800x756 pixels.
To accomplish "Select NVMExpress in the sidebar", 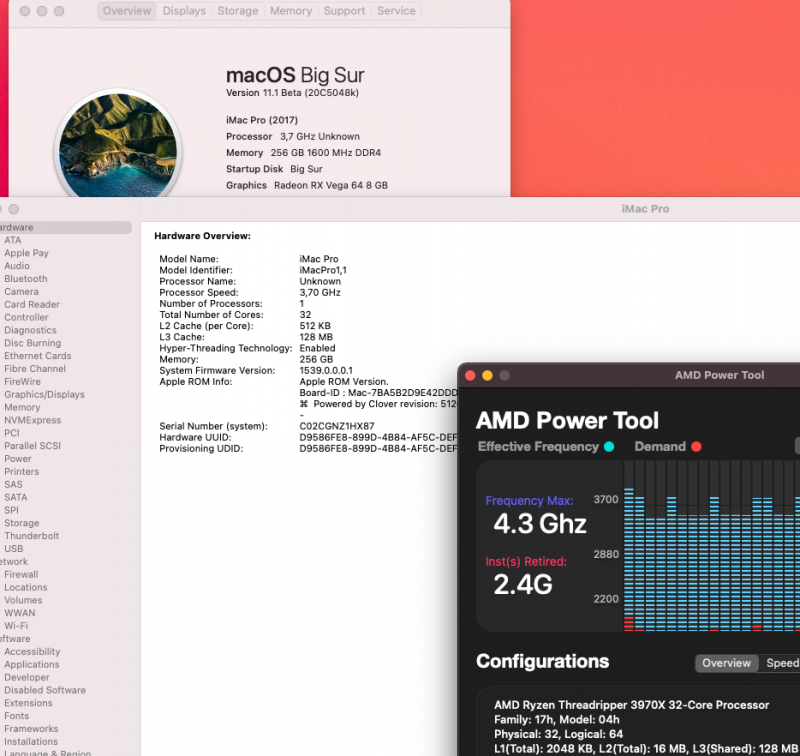I will (x=33, y=420).
